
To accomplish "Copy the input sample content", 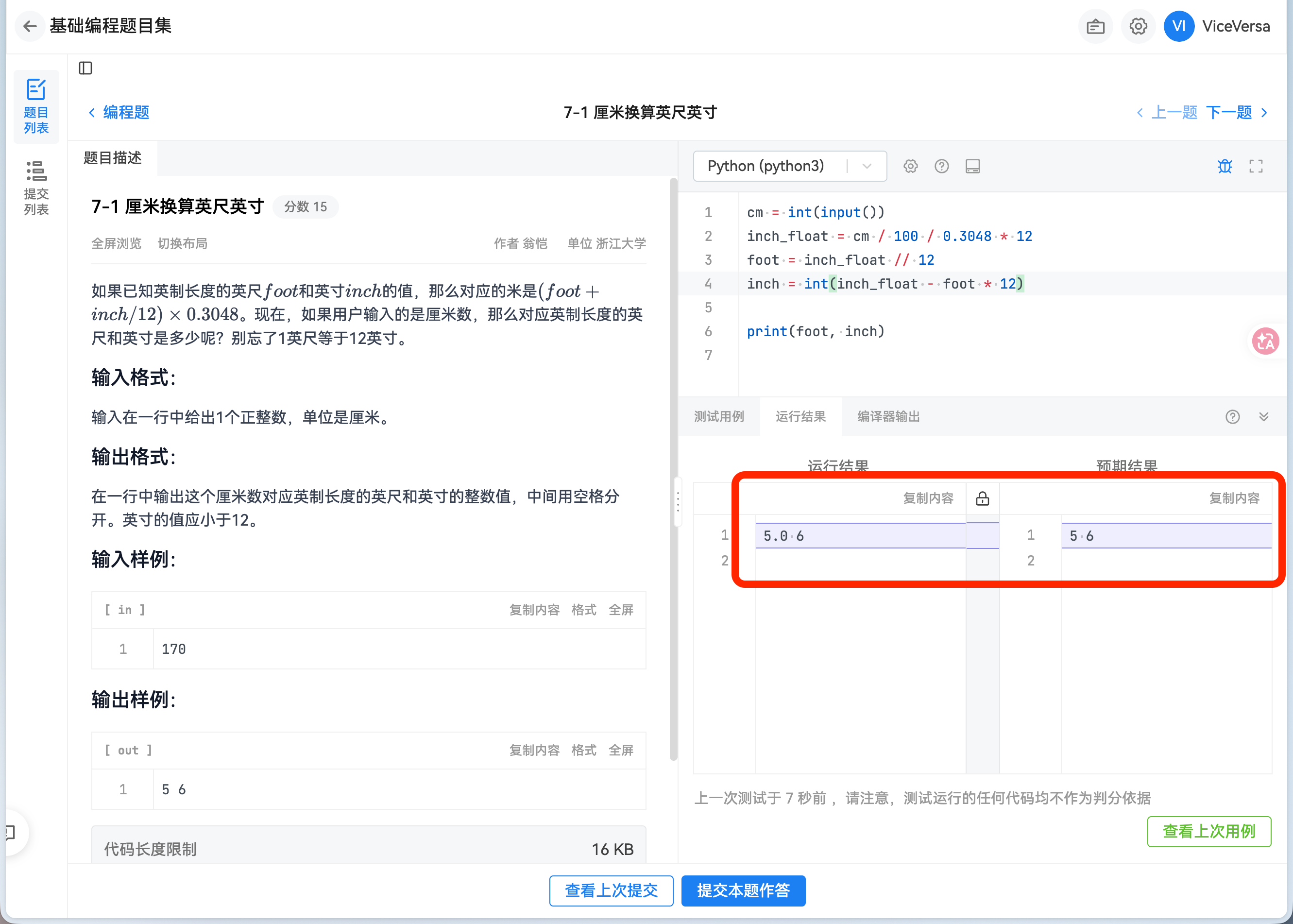I will (534, 610).
